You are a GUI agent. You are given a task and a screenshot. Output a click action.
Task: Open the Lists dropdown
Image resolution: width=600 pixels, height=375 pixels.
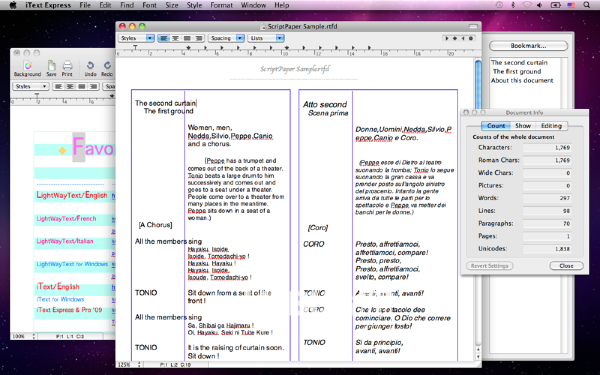[266, 38]
